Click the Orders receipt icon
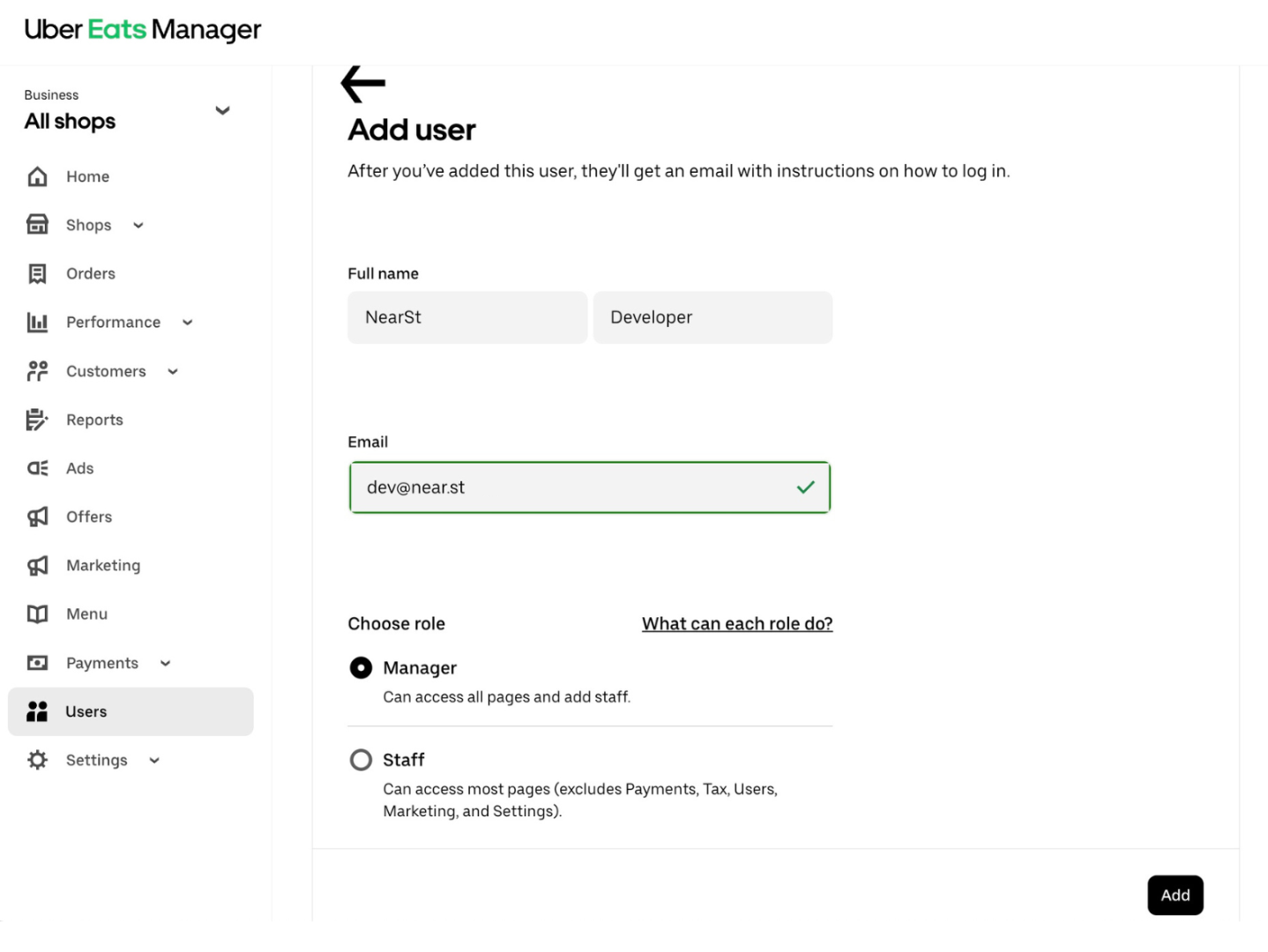 tap(37, 274)
